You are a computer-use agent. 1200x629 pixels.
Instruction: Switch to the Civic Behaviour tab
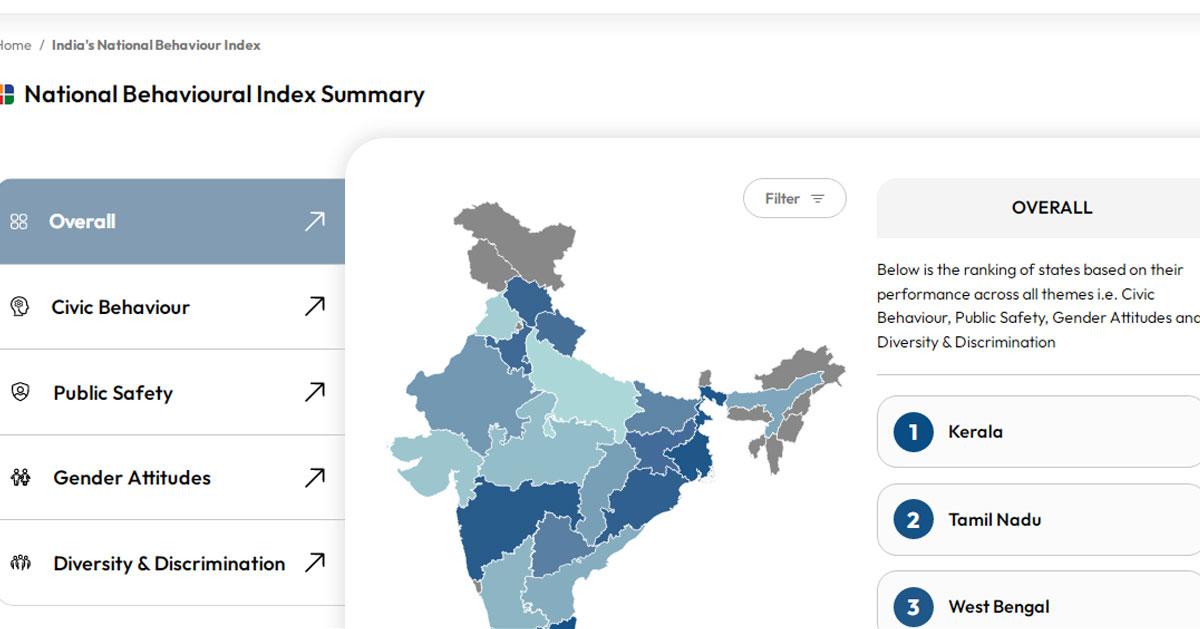pos(120,307)
